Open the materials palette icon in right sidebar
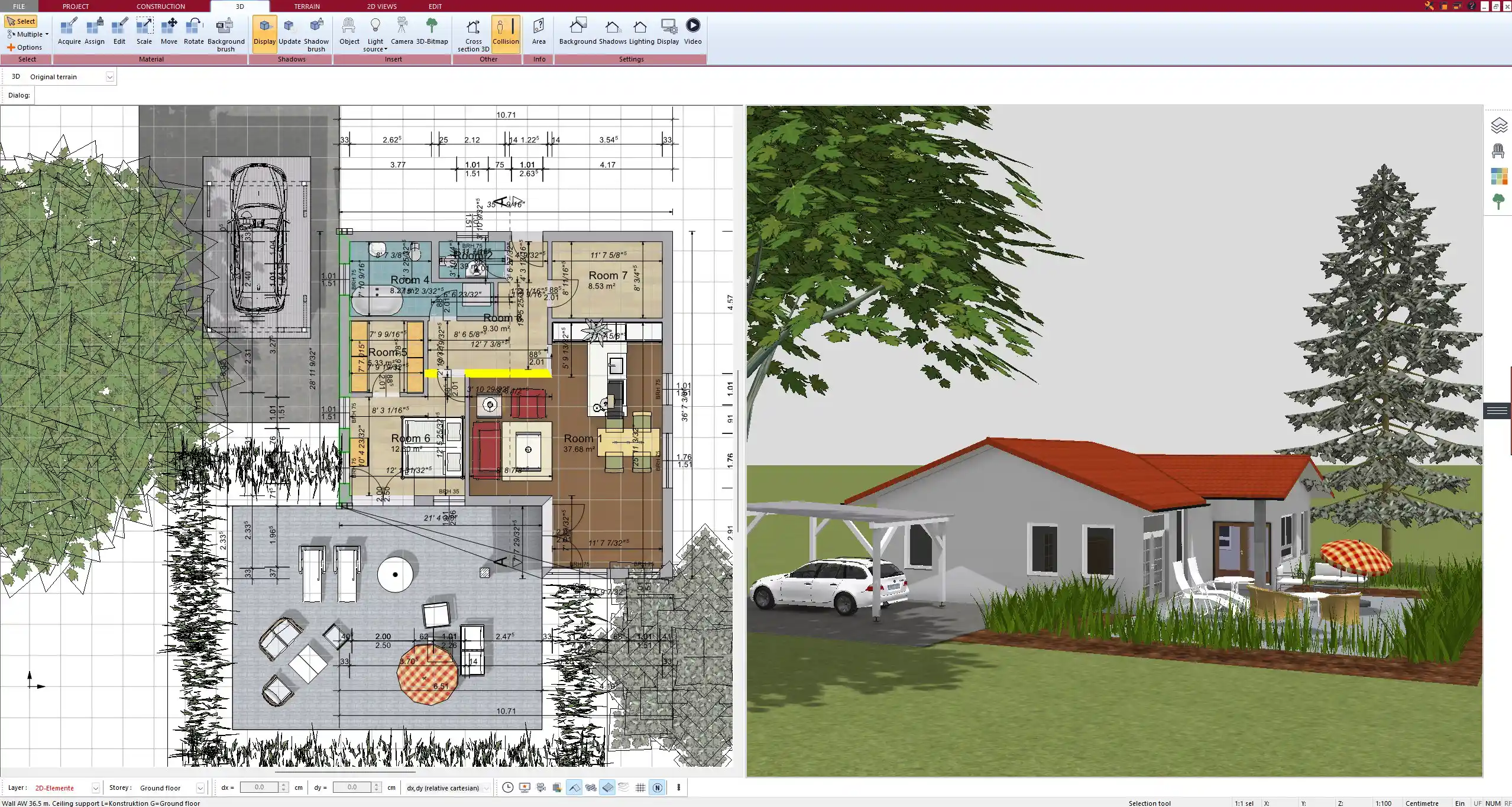The height and width of the screenshot is (807, 1512). (x=1498, y=176)
